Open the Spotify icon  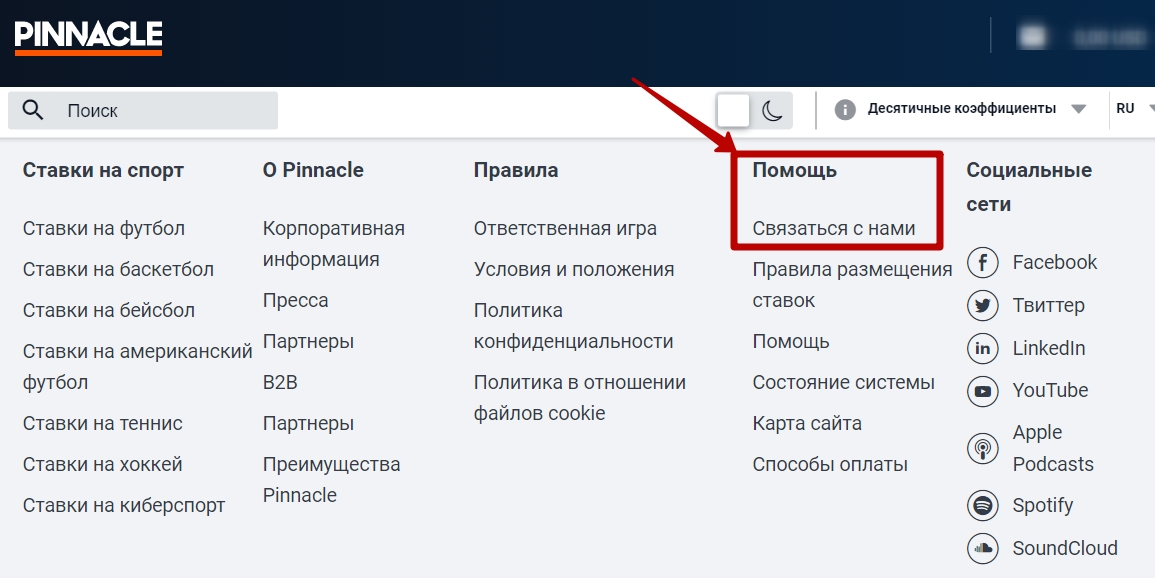(983, 506)
